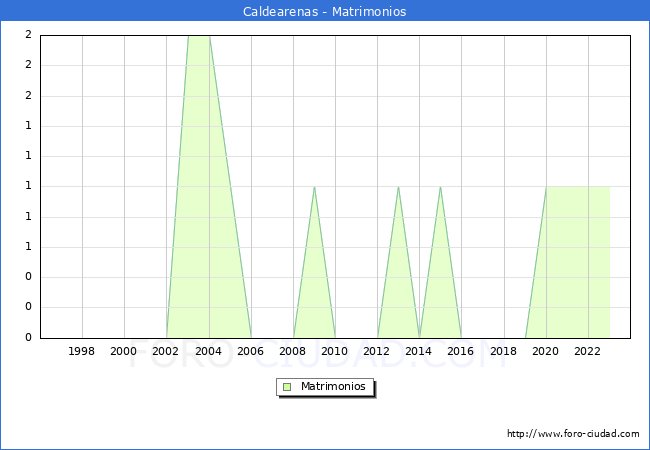650x450 pixels.
Task: Click the tip of the 2009 peak
Action: [x=314, y=187]
